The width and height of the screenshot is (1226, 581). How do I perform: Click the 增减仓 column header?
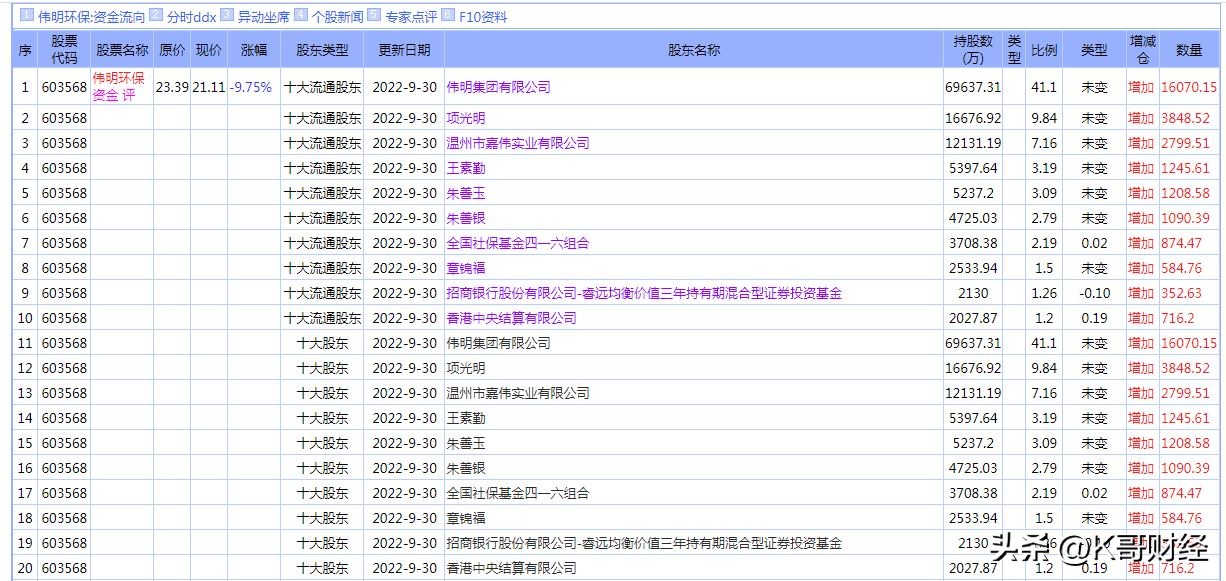tap(1141, 49)
